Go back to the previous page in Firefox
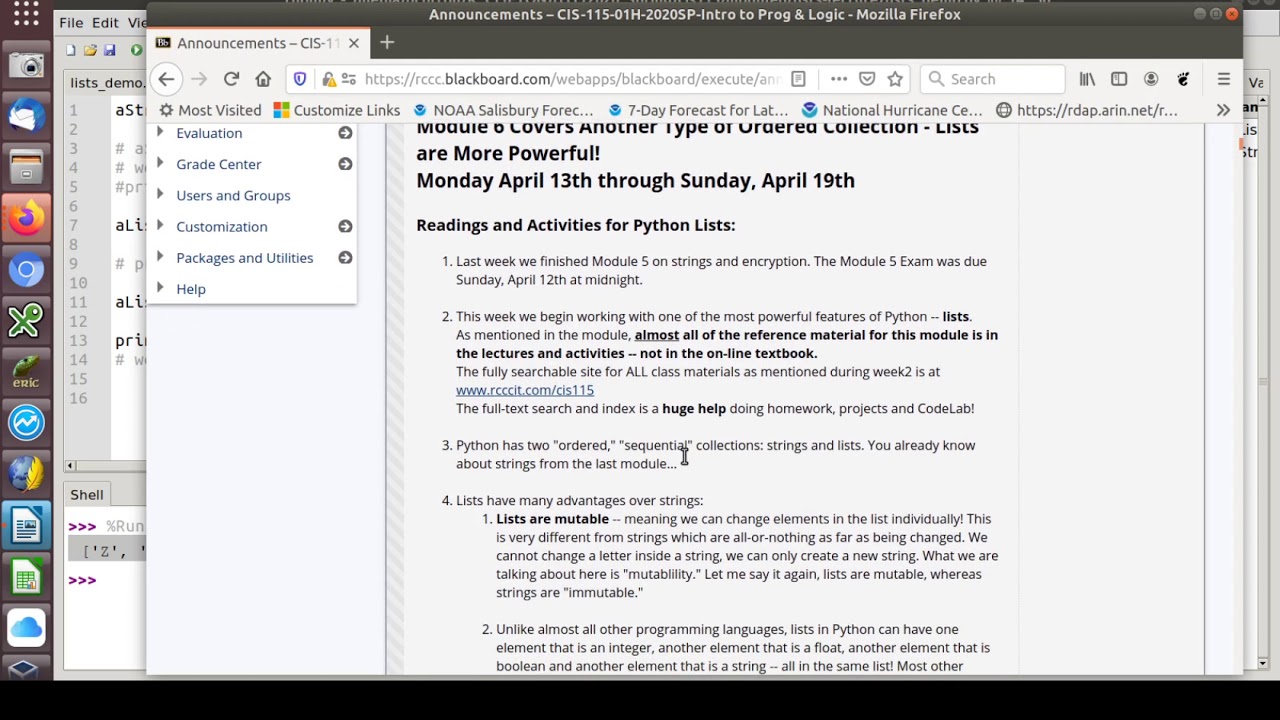 (x=167, y=79)
